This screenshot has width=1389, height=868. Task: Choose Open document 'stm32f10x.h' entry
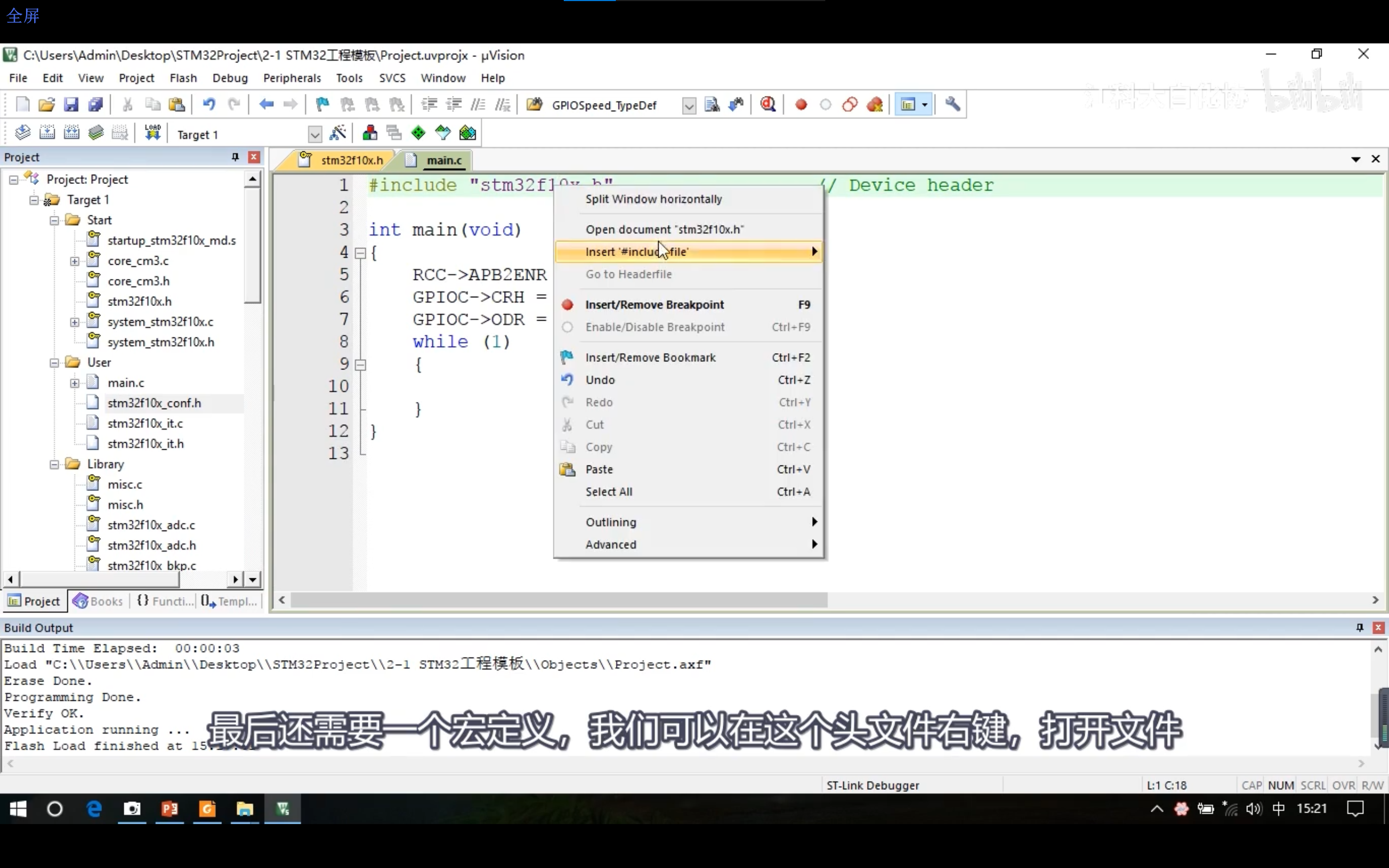[x=664, y=229]
